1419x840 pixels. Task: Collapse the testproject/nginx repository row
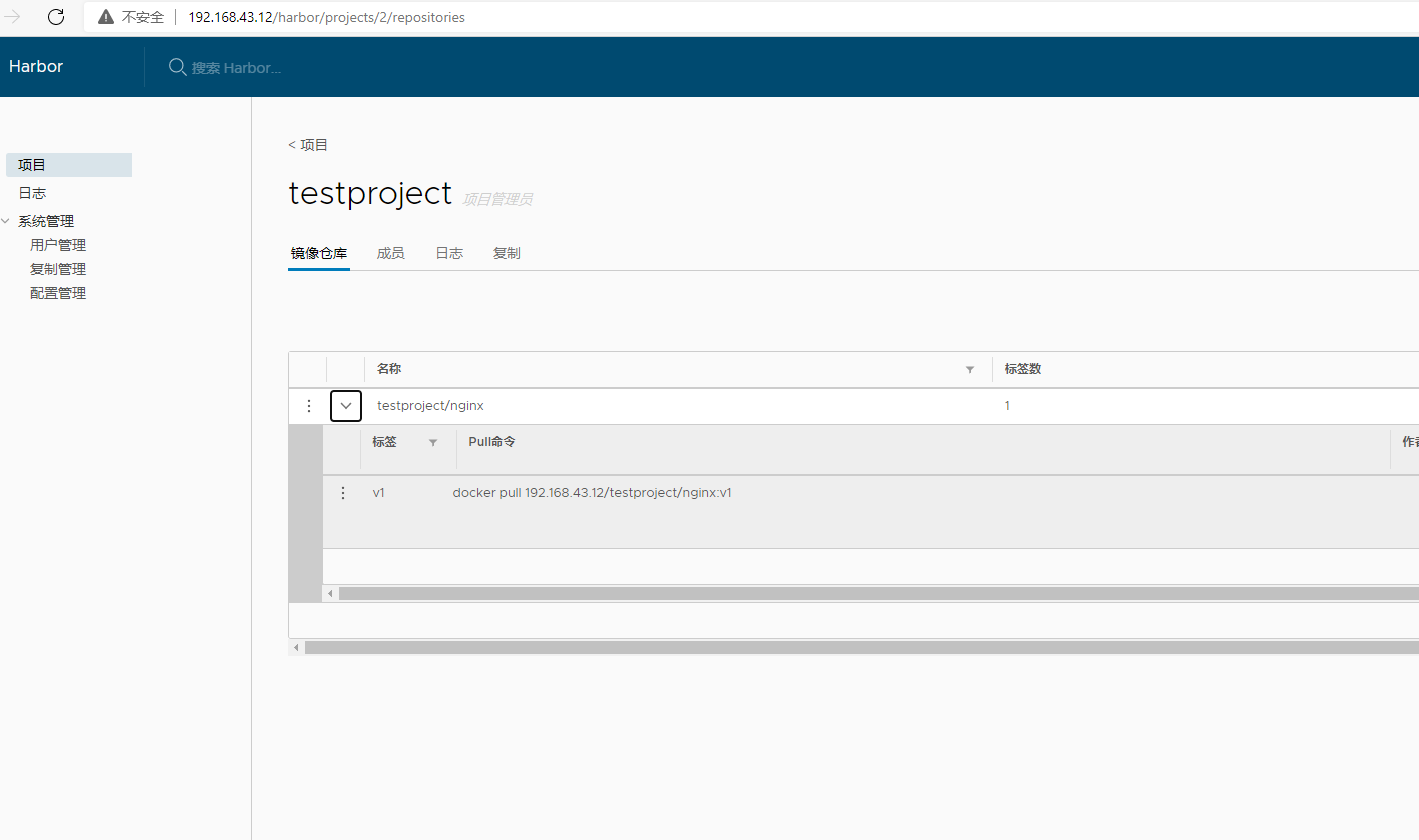point(346,406)
